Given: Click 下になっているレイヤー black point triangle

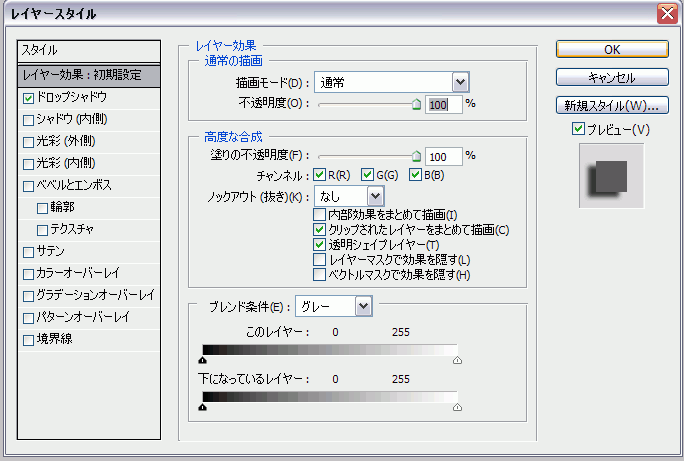Looking at the screenshot, I should coord(202,407).
